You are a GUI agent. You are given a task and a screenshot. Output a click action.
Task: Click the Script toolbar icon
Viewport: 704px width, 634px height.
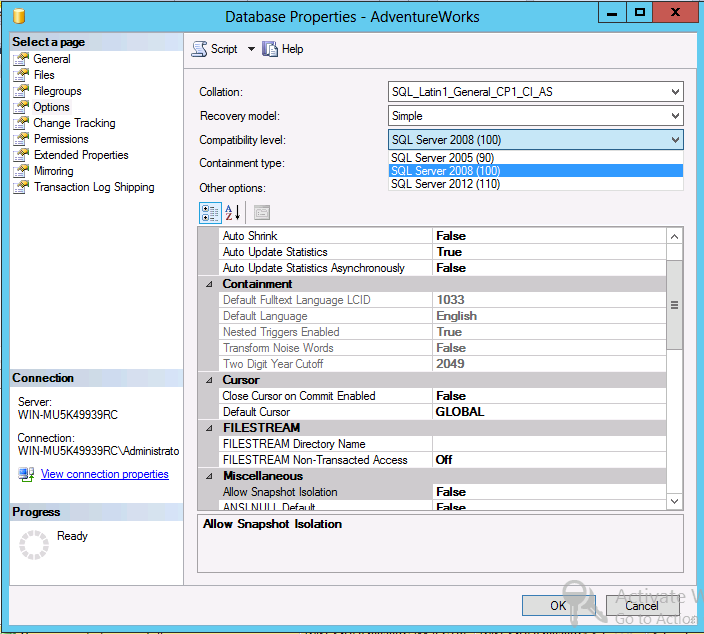[199, 49]
